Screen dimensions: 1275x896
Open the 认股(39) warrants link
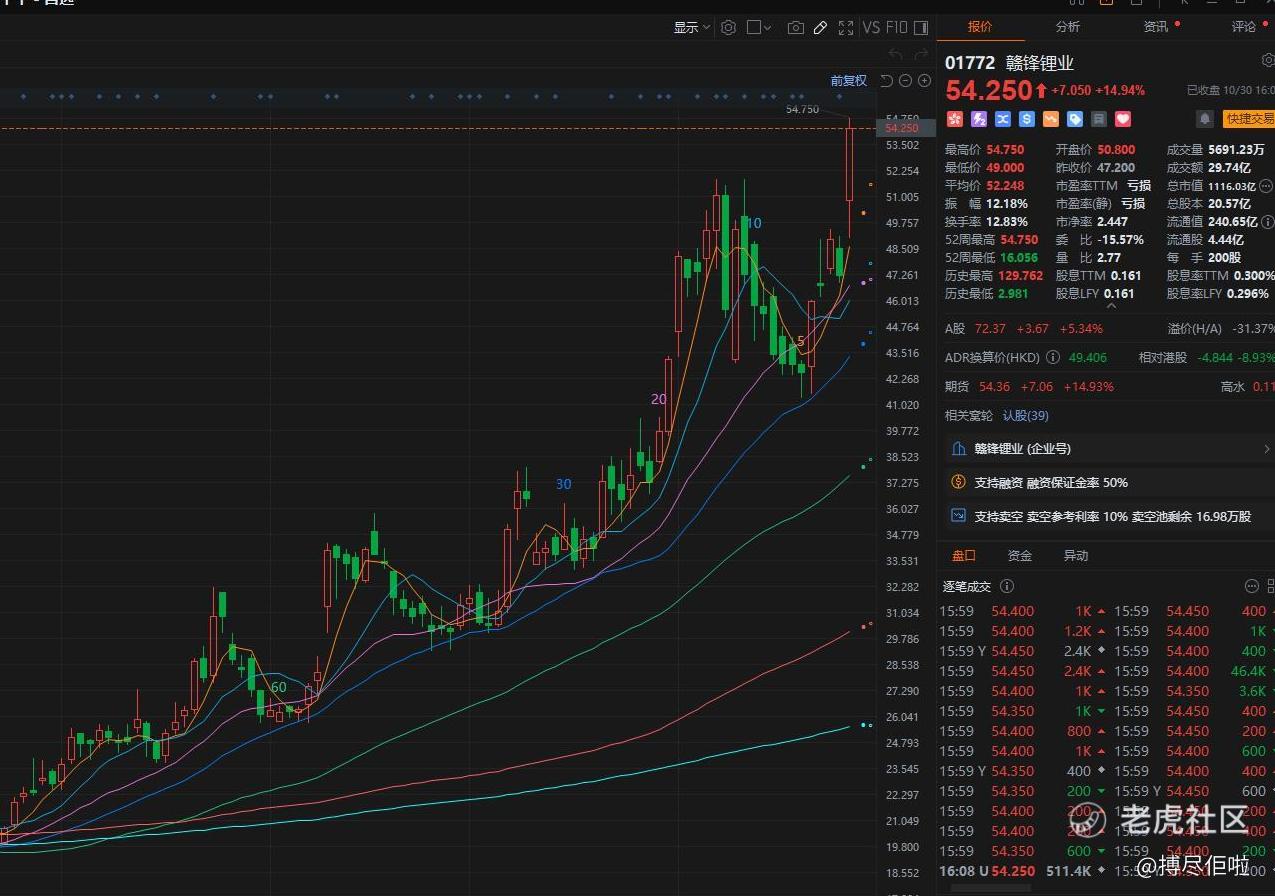click(1025, 415)
